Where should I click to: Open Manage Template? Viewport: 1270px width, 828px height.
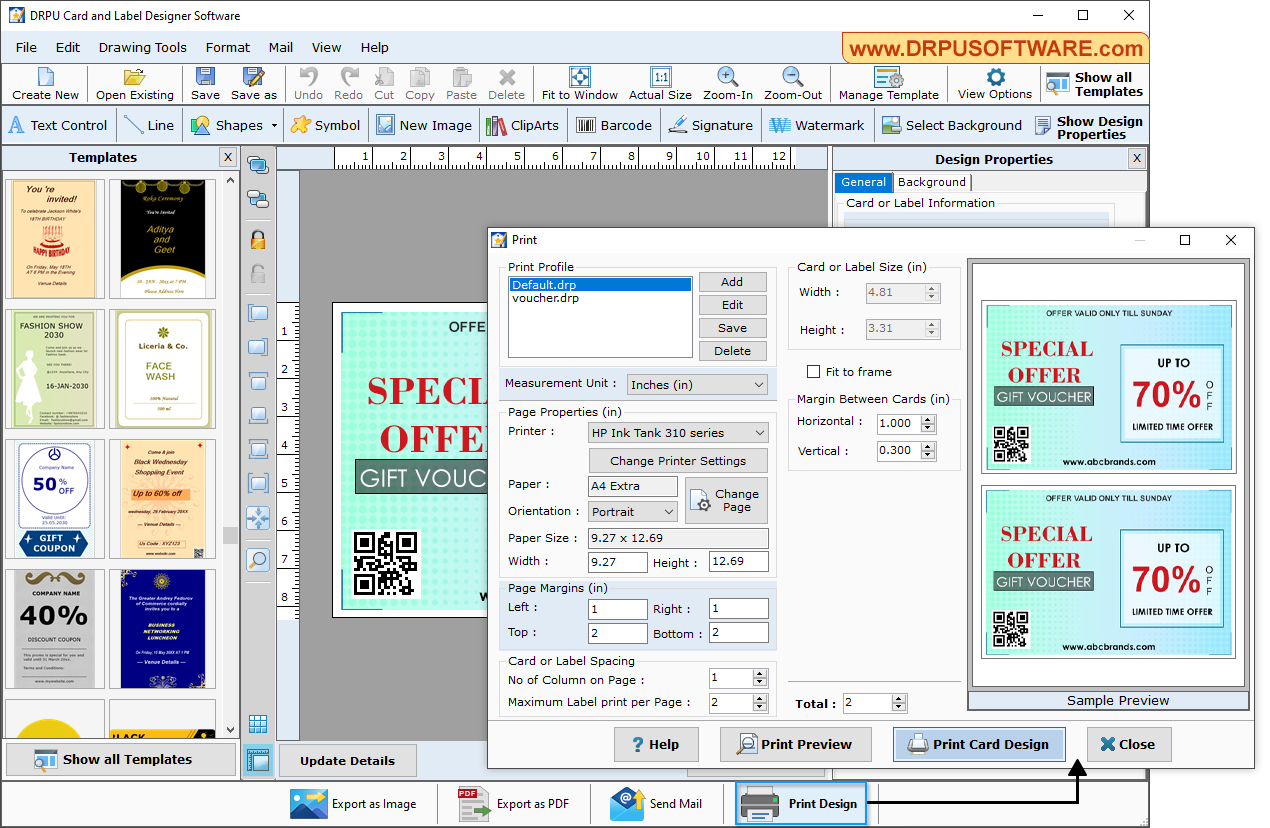(x=888, y=83)
